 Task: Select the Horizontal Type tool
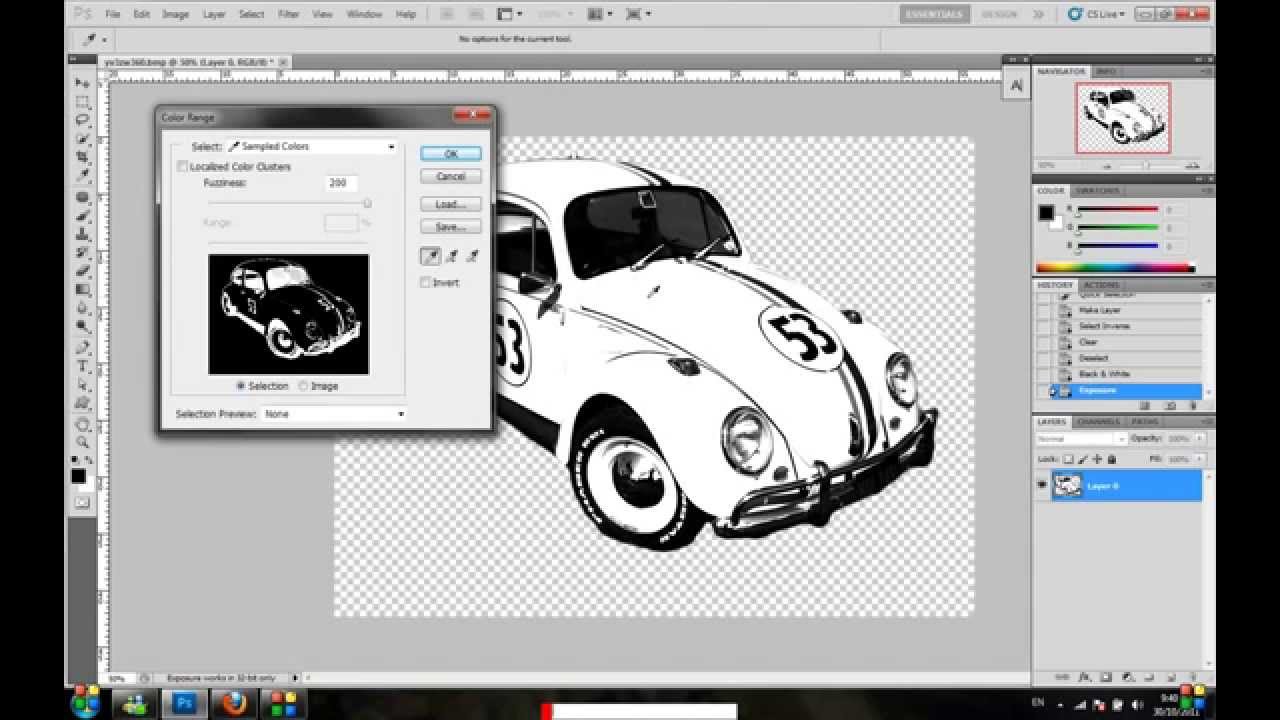pyautogui.click(x=83, y=366)
